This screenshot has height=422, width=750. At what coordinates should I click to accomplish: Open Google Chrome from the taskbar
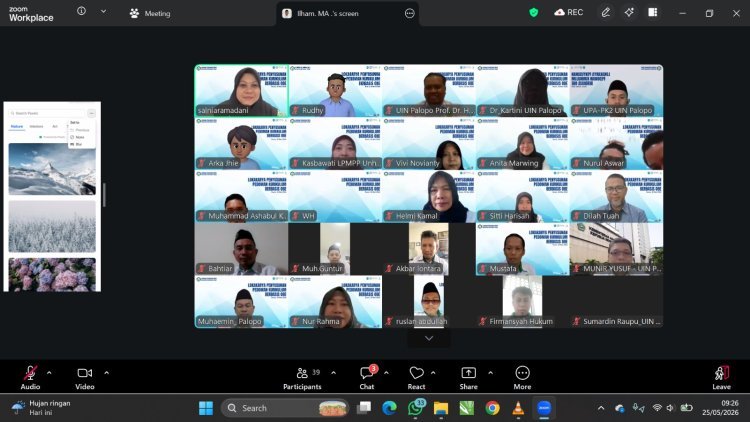point(492,408)
